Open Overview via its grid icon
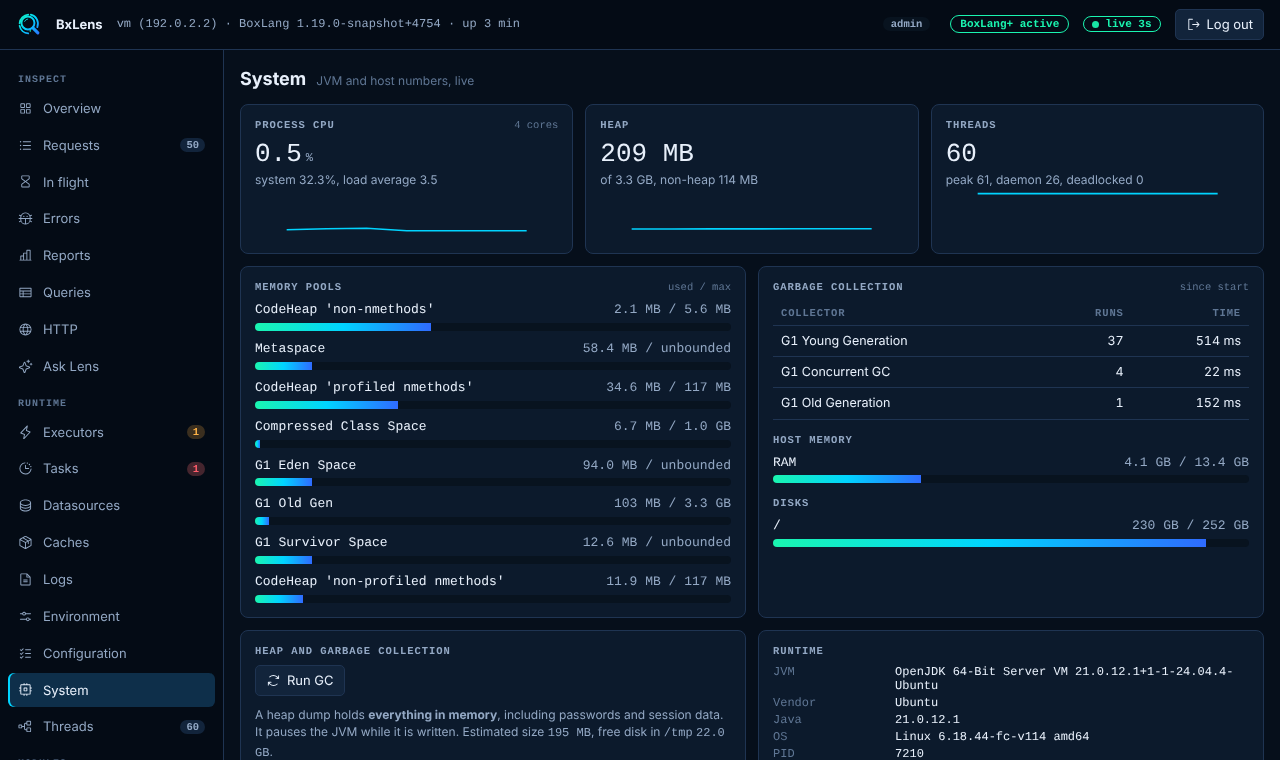 [x=25, y=108]
